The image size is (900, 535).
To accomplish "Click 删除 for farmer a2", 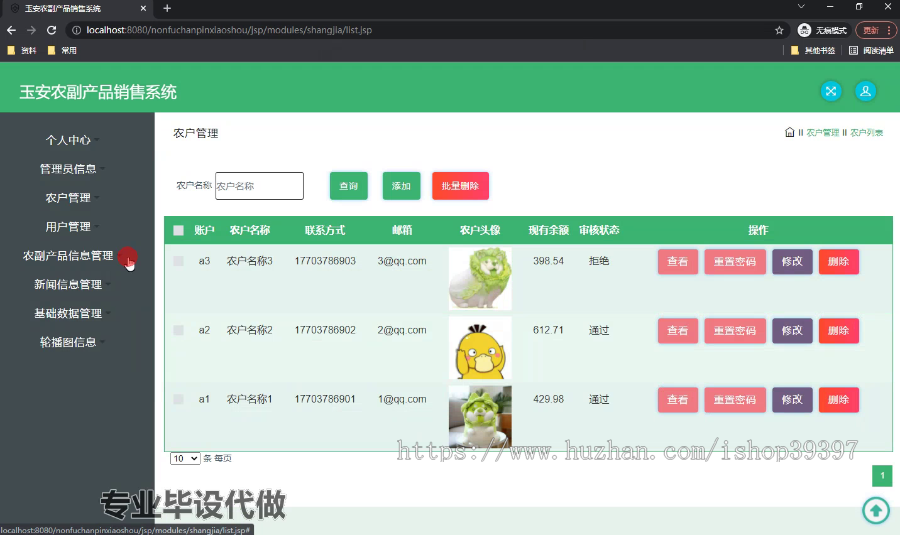I will (x=839, y=331).
